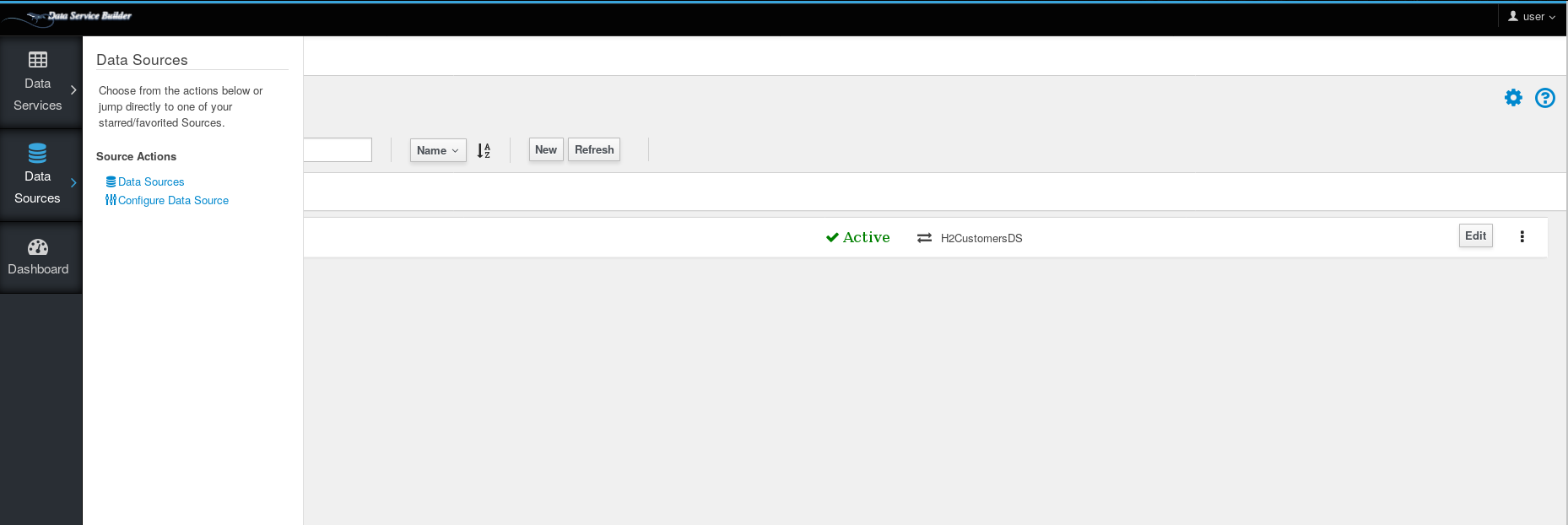Click Edit for H2CustomersDS
This screenshot has height=525, width=1568.
pyautogui.click(x=1476, y=235)
